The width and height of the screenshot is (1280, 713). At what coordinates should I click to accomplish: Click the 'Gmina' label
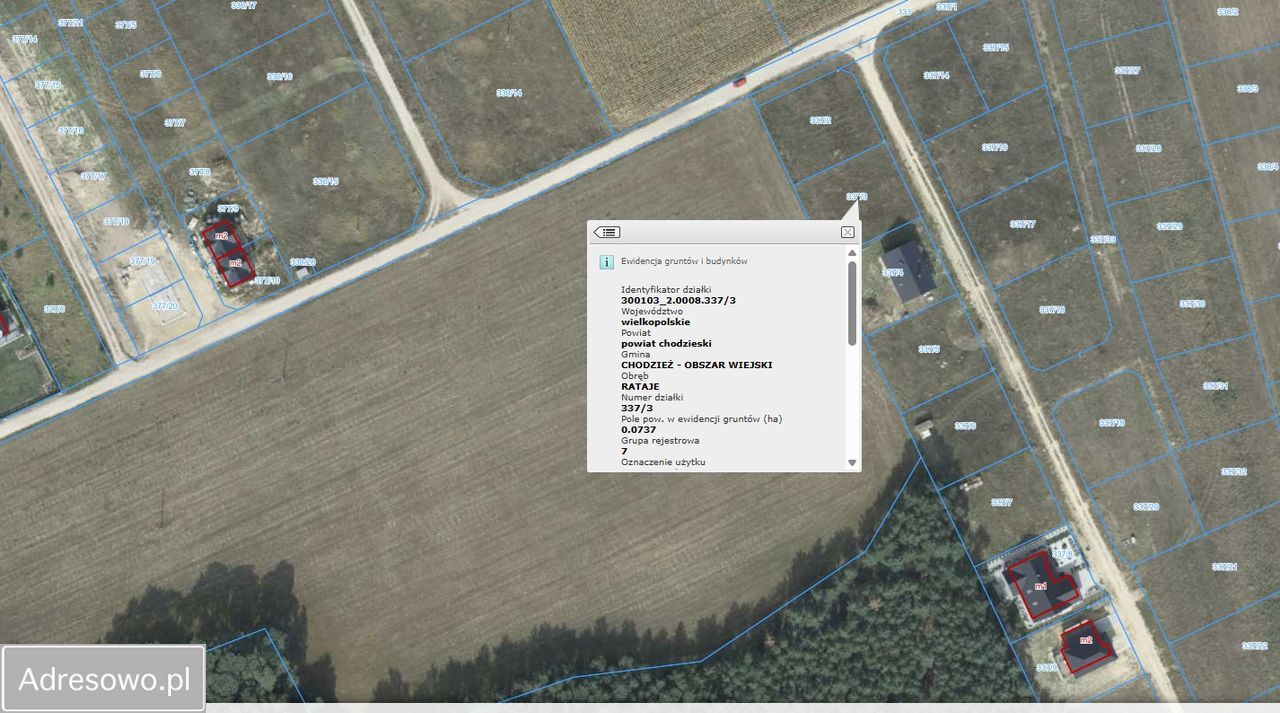pyautogui.click(x=635, y=354)
